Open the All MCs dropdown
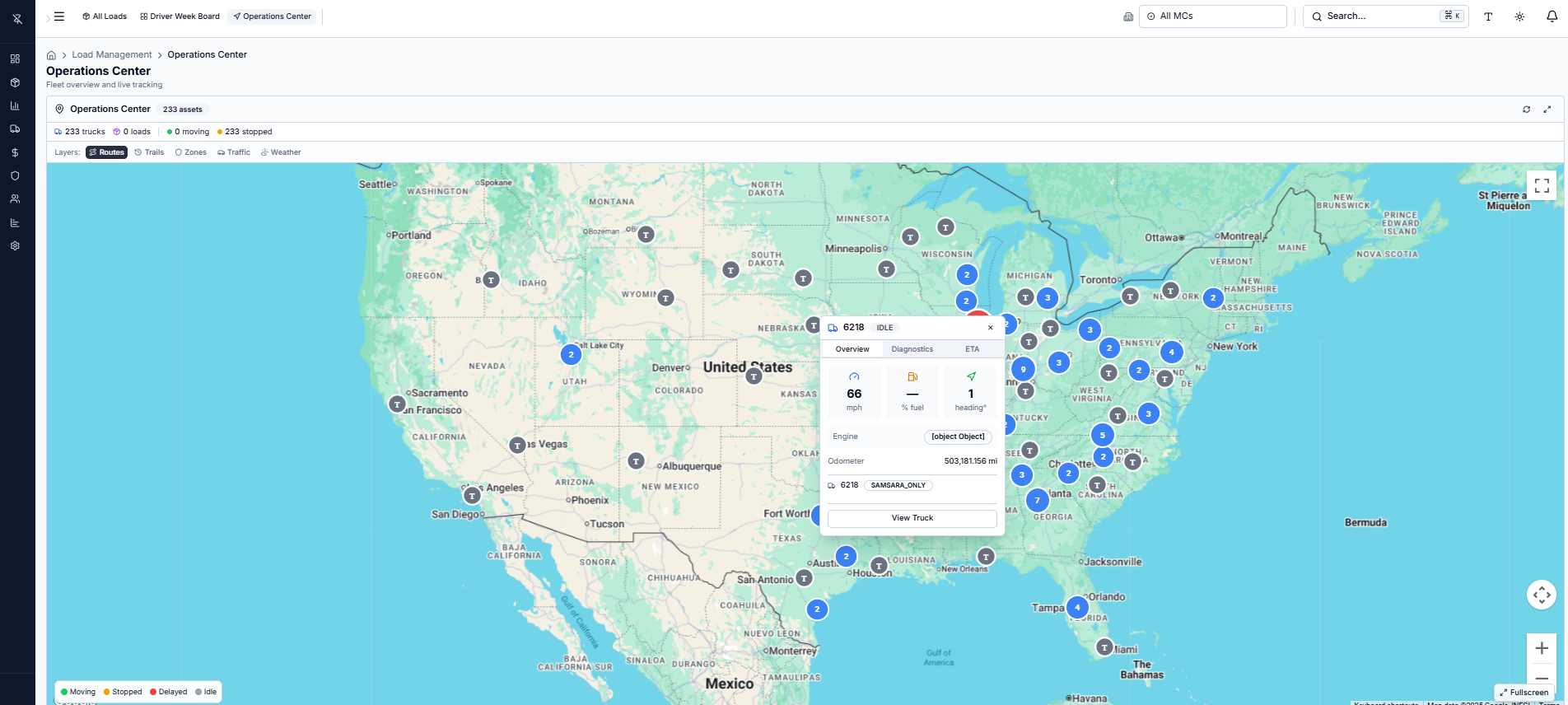This screenshot has width=1568, height=705. tap(1212, 16)
